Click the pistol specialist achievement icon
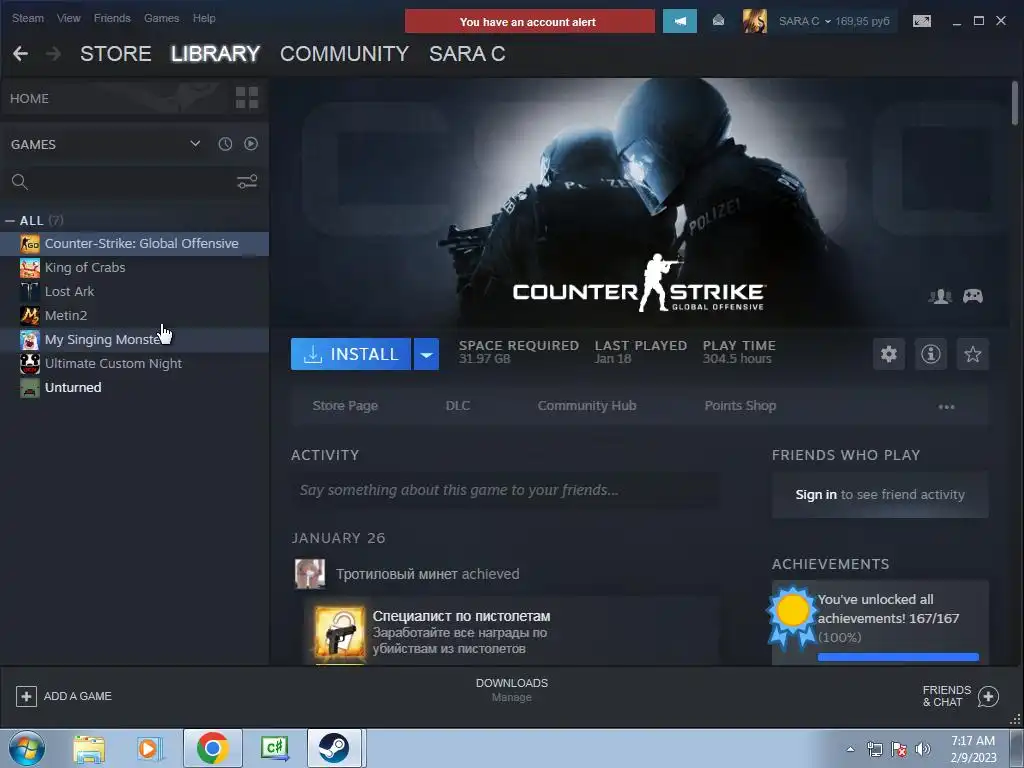 (x=340, y=632)
